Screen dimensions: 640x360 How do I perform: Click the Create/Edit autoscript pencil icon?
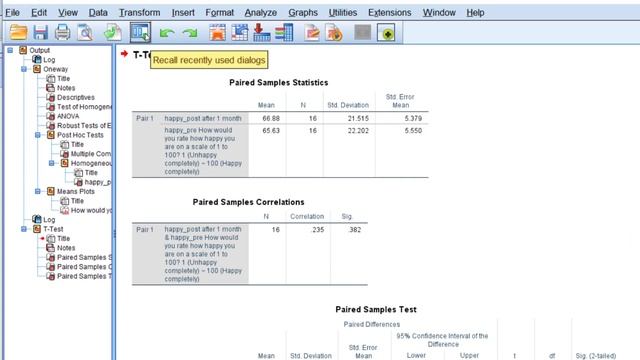[x=312, y=33]
